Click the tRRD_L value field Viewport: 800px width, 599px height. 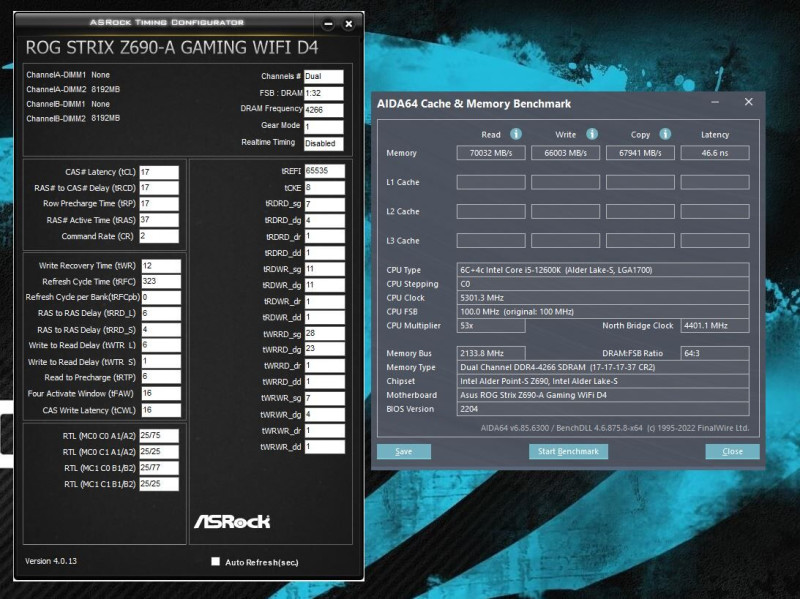point(161,313)
